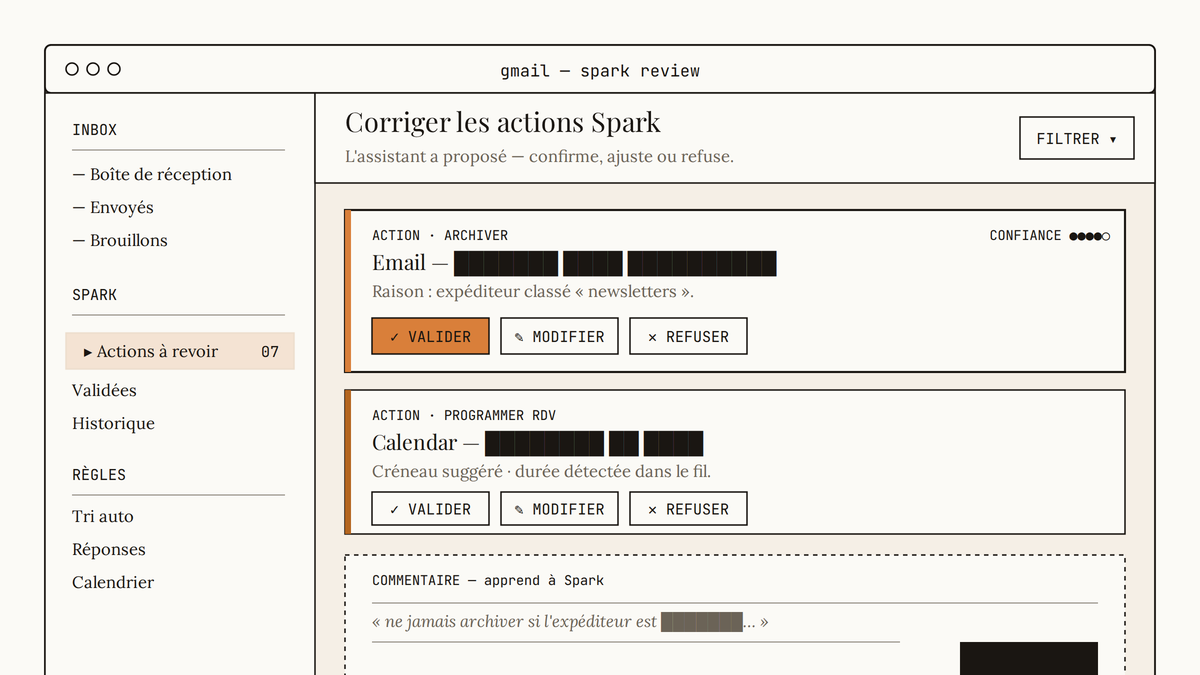Click the label ACTION · ARCHIVER
The width and height of the screenshot is (1200, 675).
440,235
